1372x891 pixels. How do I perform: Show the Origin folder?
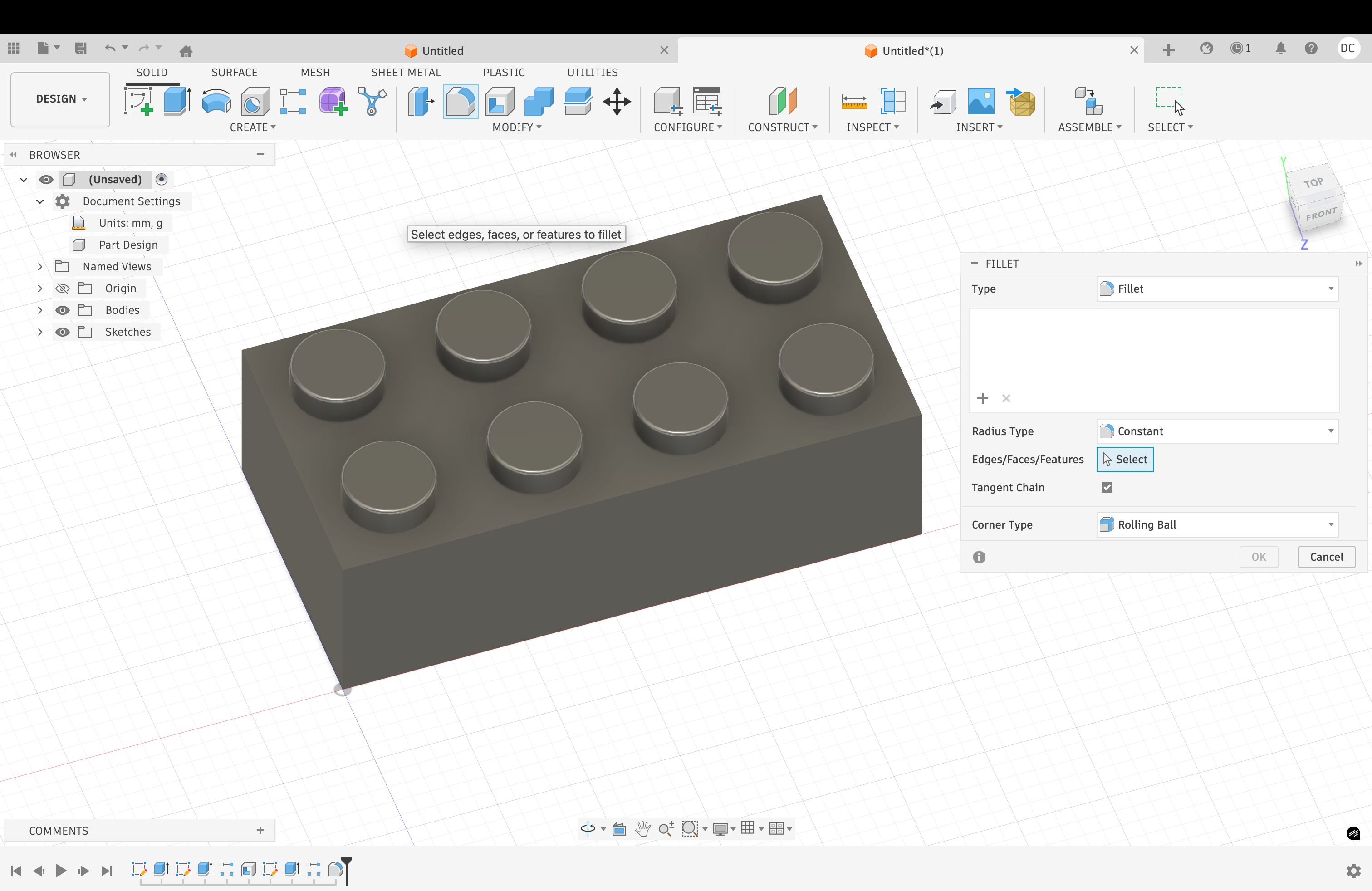coord(62,288)
